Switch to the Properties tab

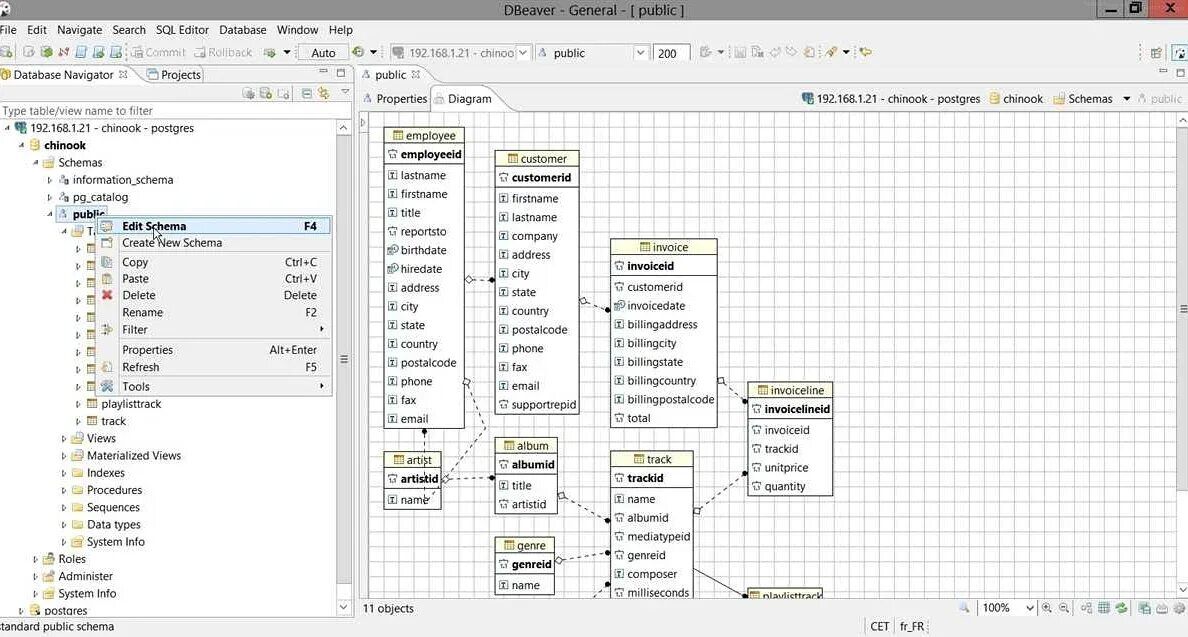click(x=394, y=98)
